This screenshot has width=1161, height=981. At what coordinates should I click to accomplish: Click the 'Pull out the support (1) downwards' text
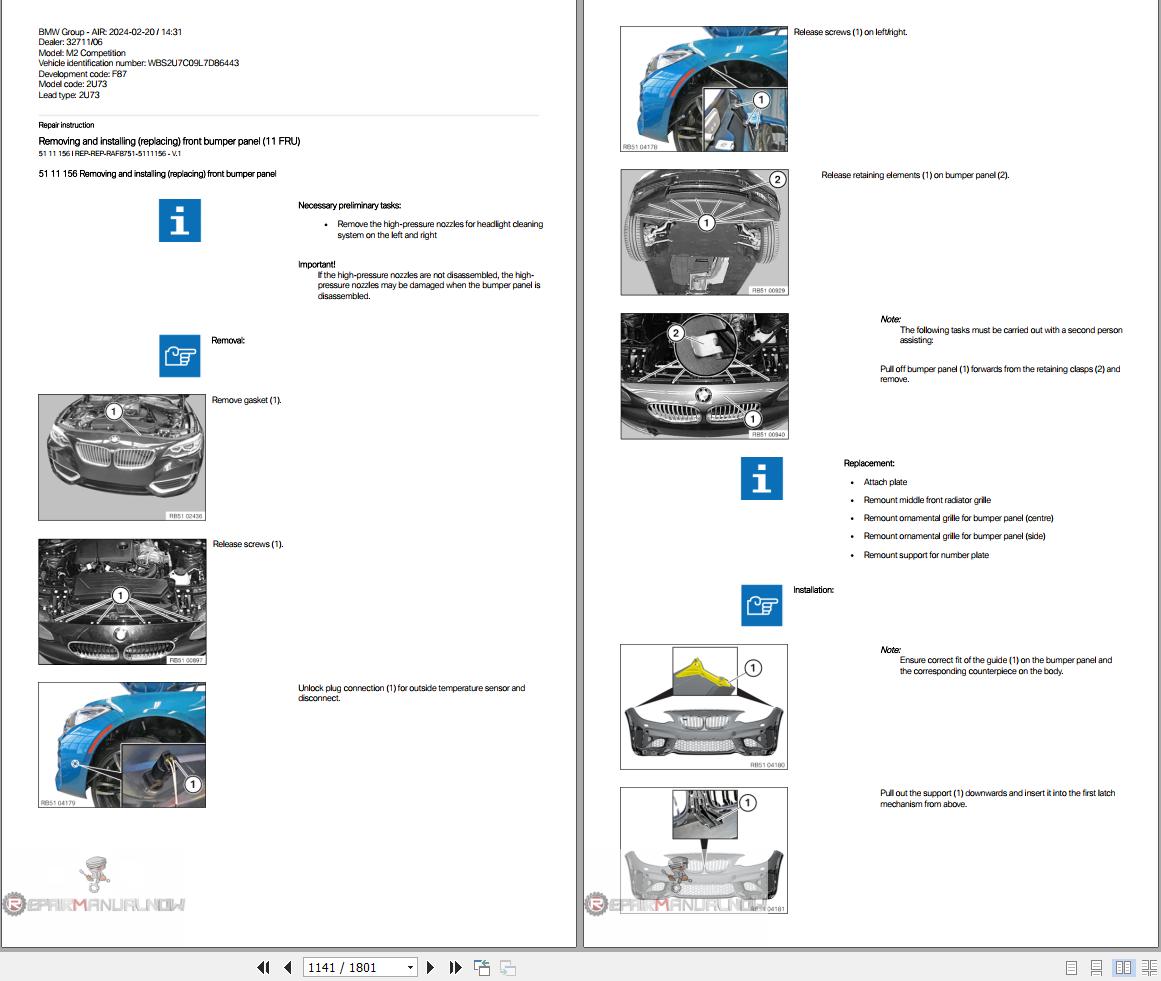click(x=997, y=798)
